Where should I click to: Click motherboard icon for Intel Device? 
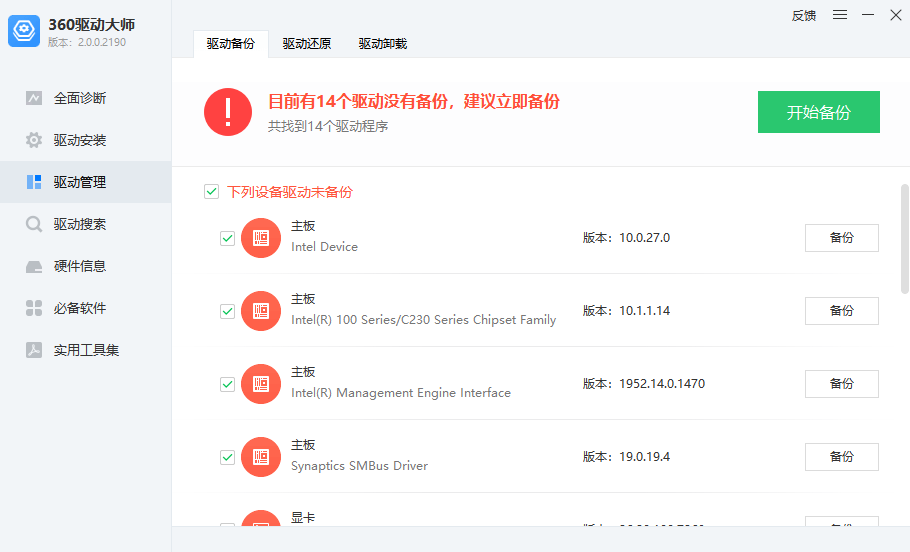pos(261,238)
